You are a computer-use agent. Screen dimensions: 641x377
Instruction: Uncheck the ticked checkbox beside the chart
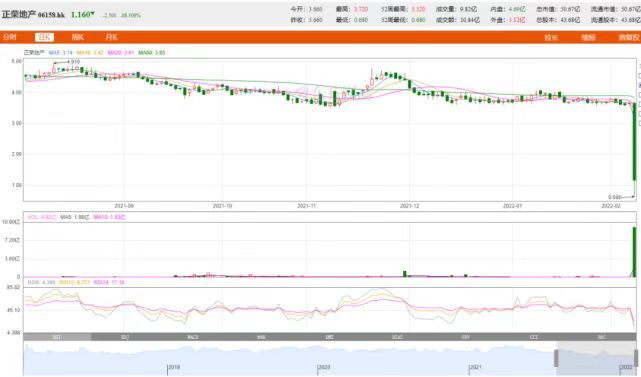(x=639, y=85)
